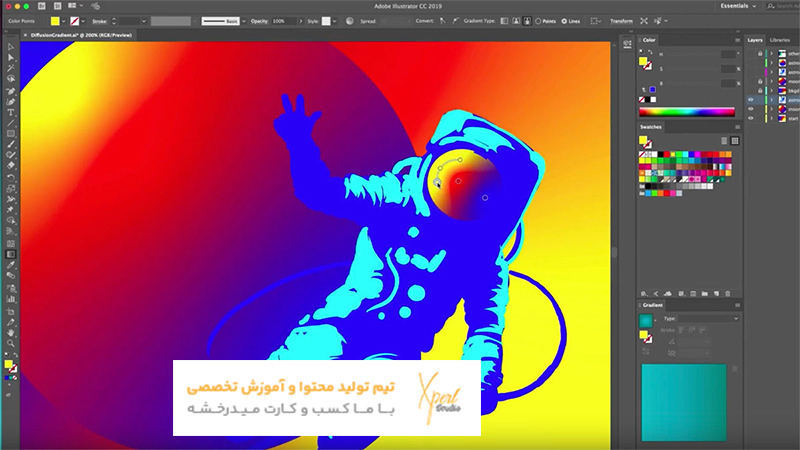The height and width of the screenshot is (450, 800).
Task: Select the Gradient tool in toolbar
Action: point(11,254)
